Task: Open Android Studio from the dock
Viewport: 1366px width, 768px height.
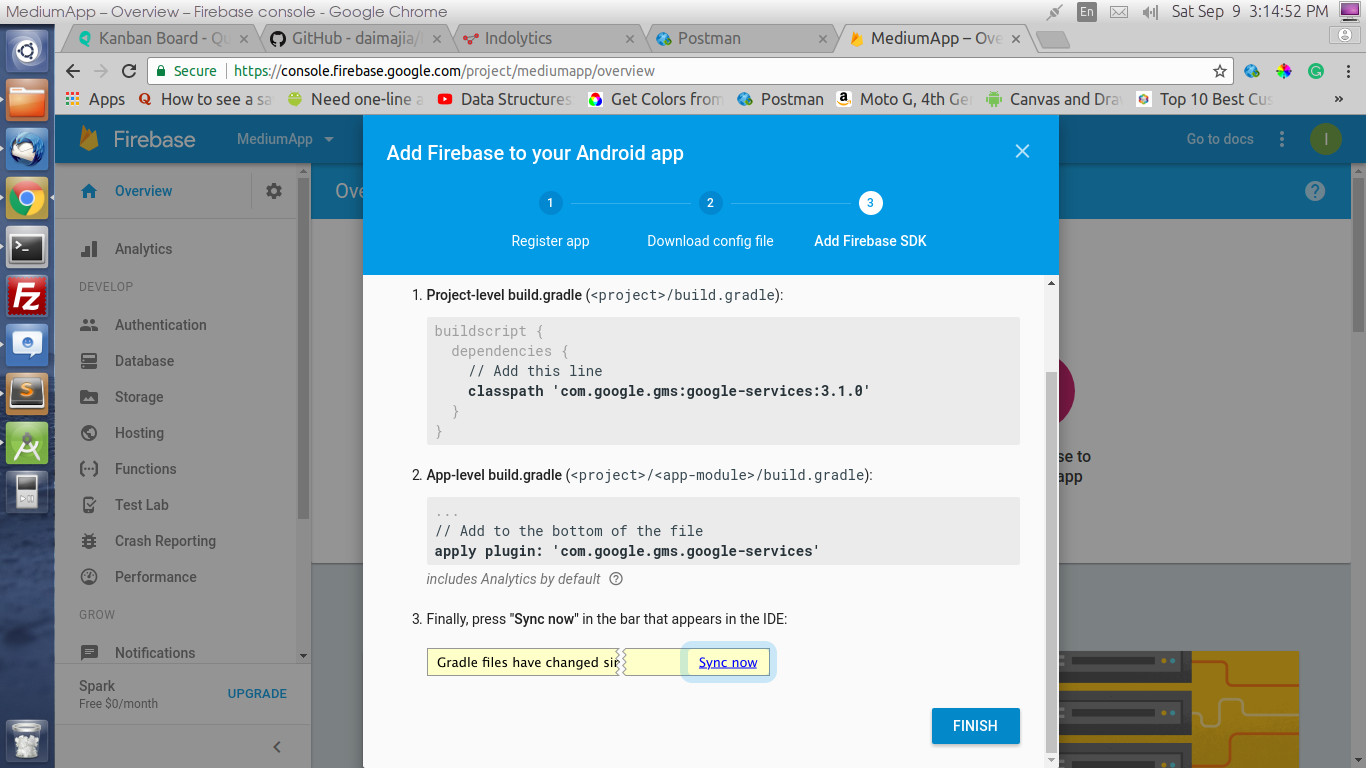Action: [x=27, y=443]
